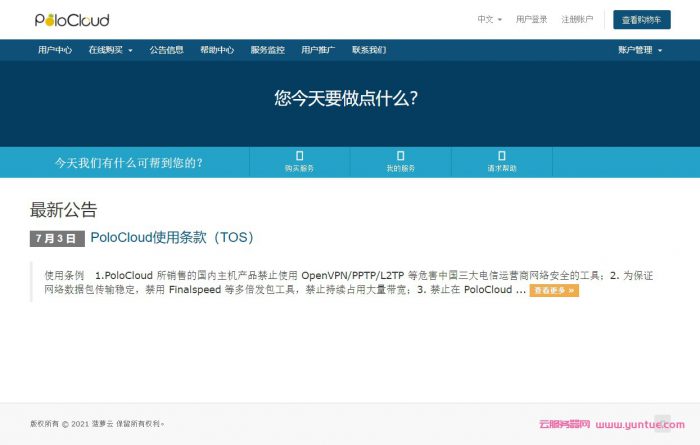
Task: Click the 用户登录 link
Action: tap(531, 19)
